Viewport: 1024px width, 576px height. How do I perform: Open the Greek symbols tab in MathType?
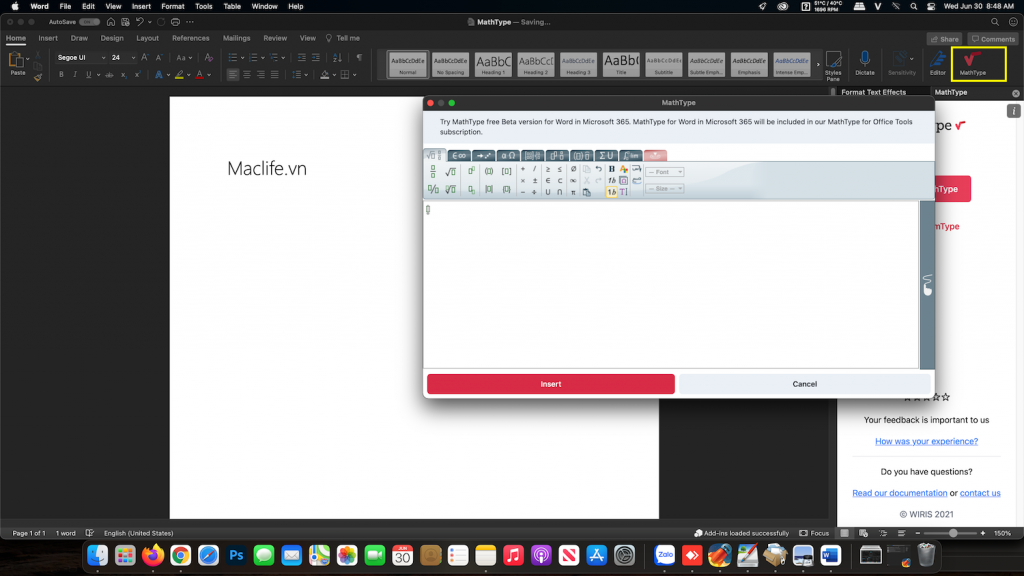pyautogui.click(x=507, y=156)
